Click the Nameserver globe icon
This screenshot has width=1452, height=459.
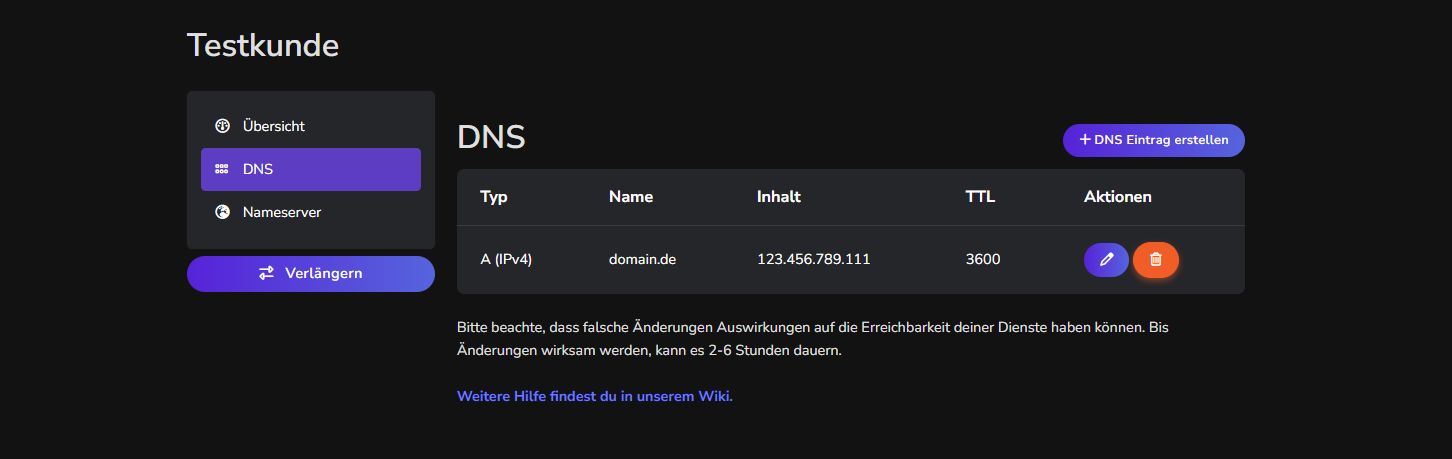pyautogui.click(x=222, y=212)
